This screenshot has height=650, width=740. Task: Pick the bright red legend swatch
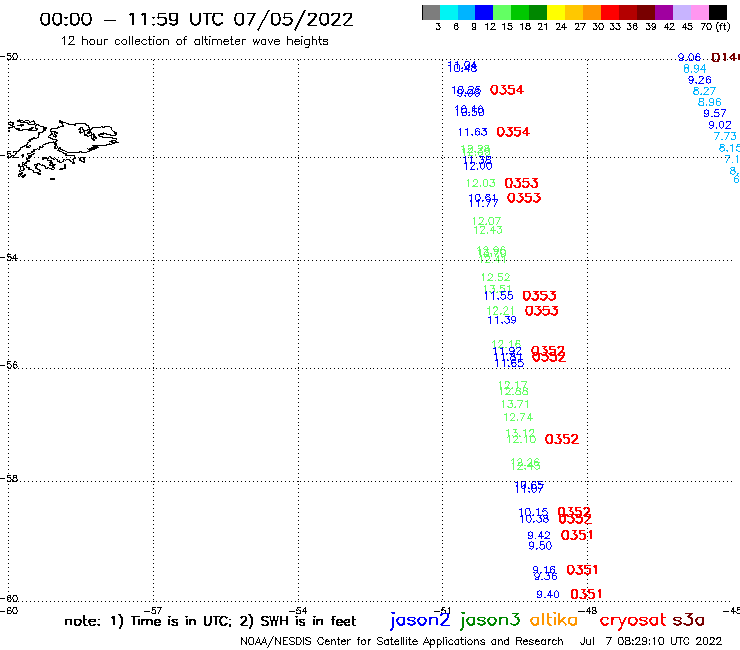point(610,12)
